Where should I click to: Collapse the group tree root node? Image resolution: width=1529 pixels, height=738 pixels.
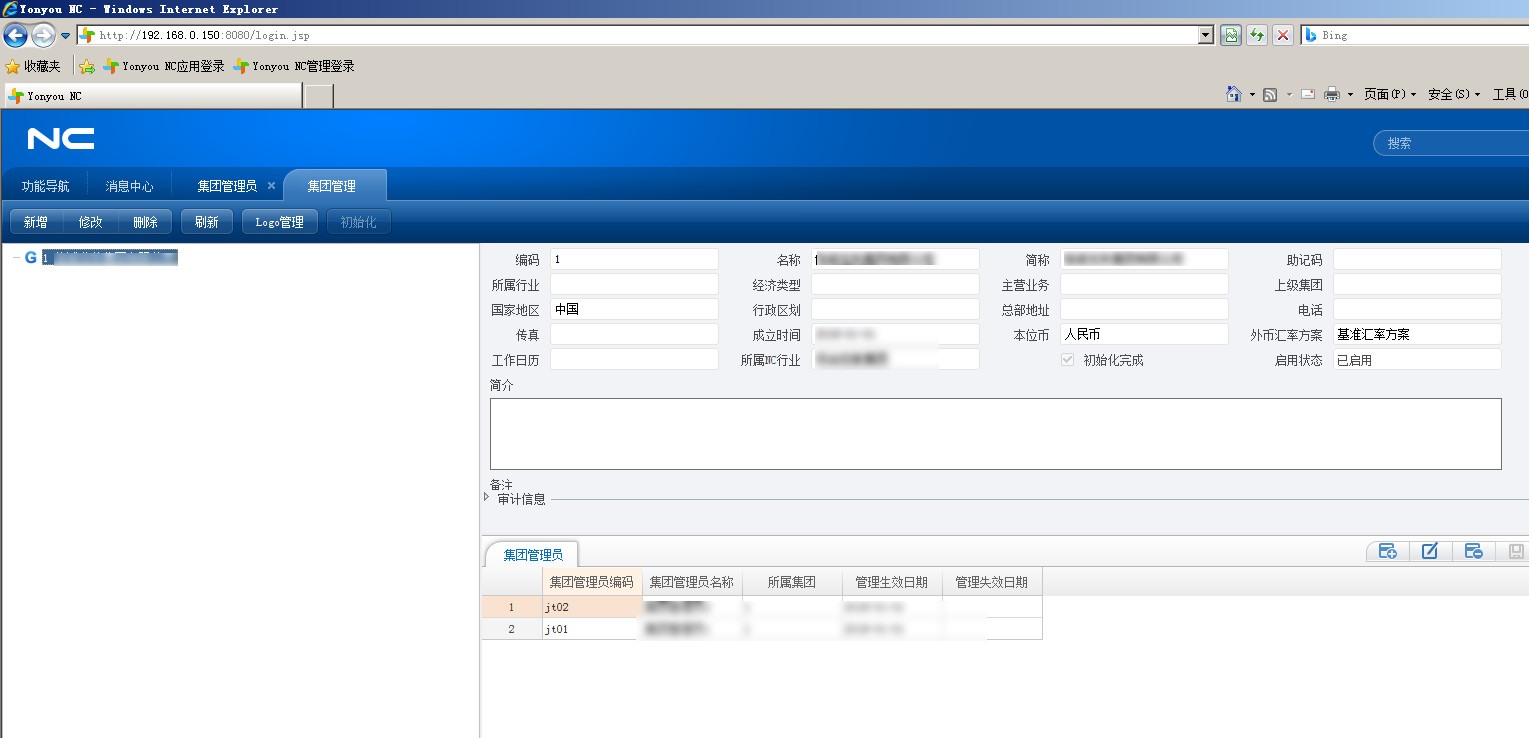point(16,258)
